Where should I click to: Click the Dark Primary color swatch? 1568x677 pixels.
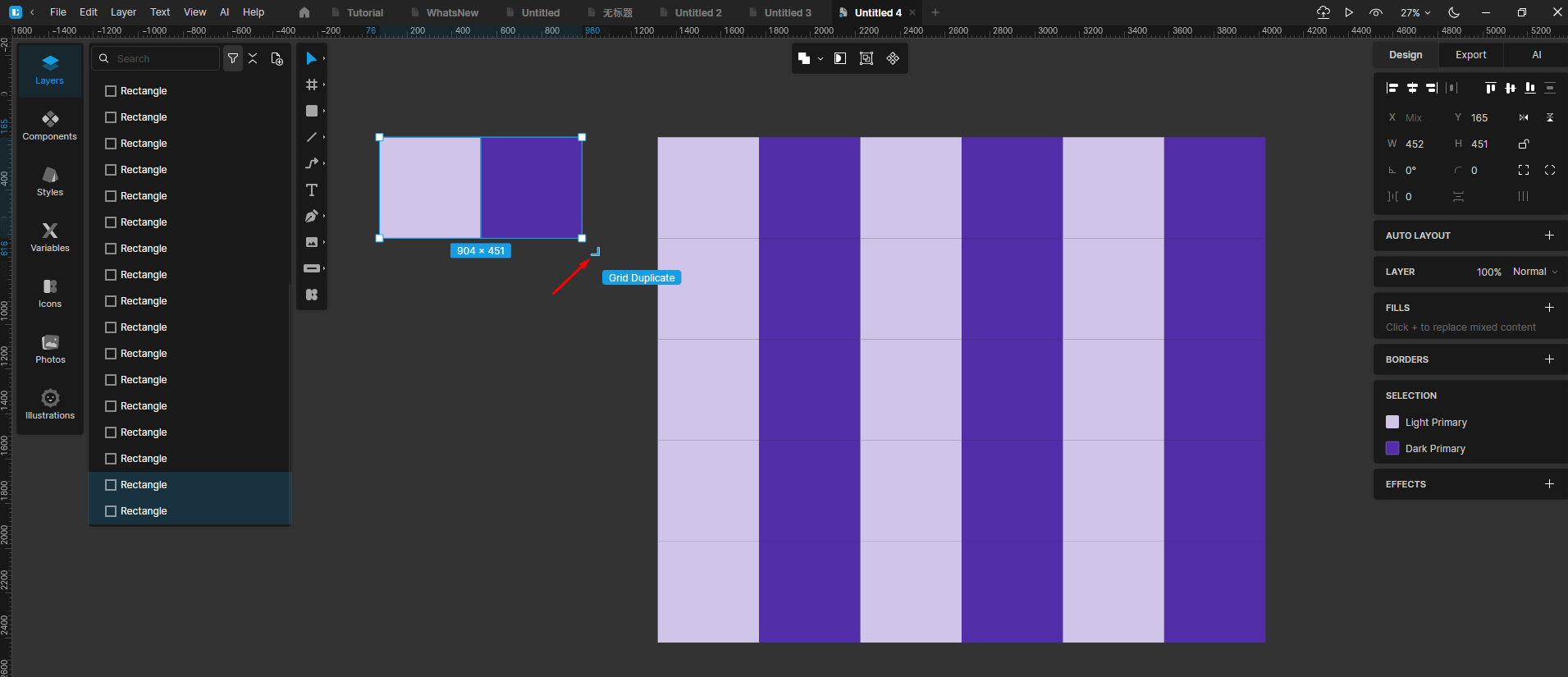click(1392, 448)
